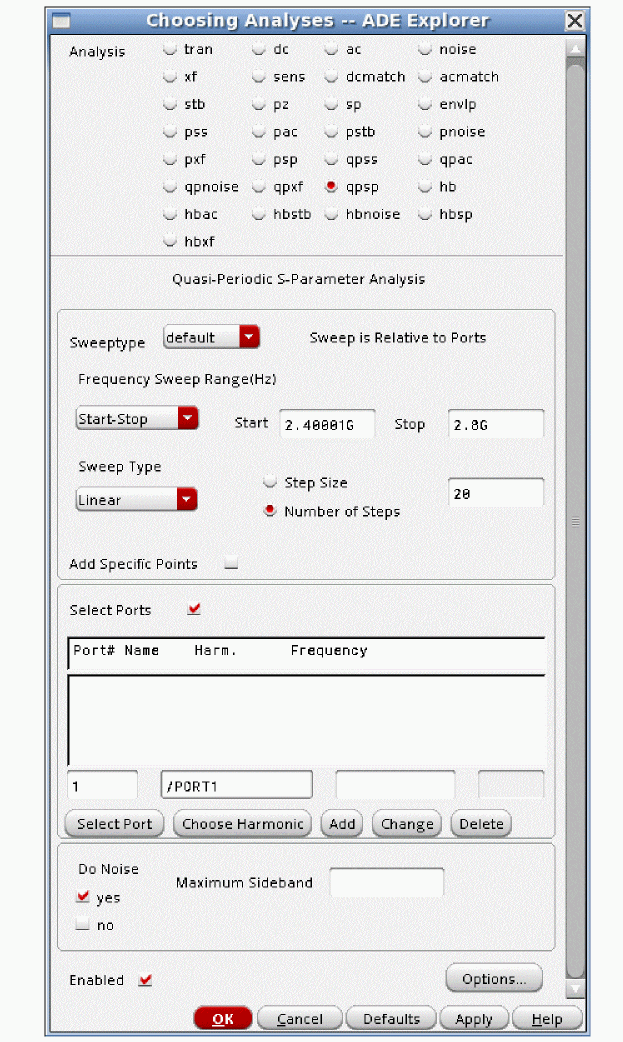Select the tran analysis radio button
623x1042 pixels.
pos(170,49)
